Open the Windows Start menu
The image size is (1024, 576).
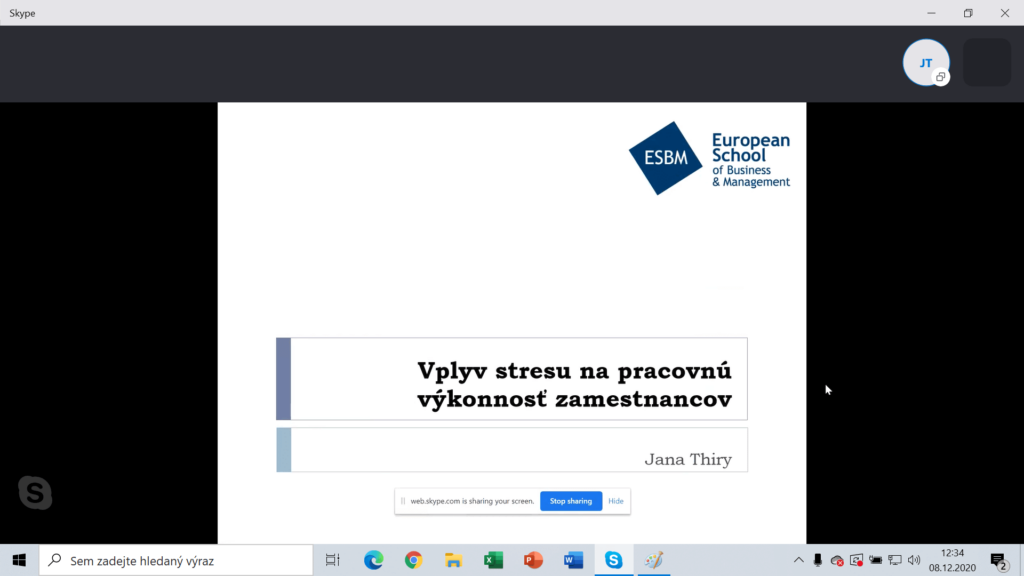click(x=19, y=560)
